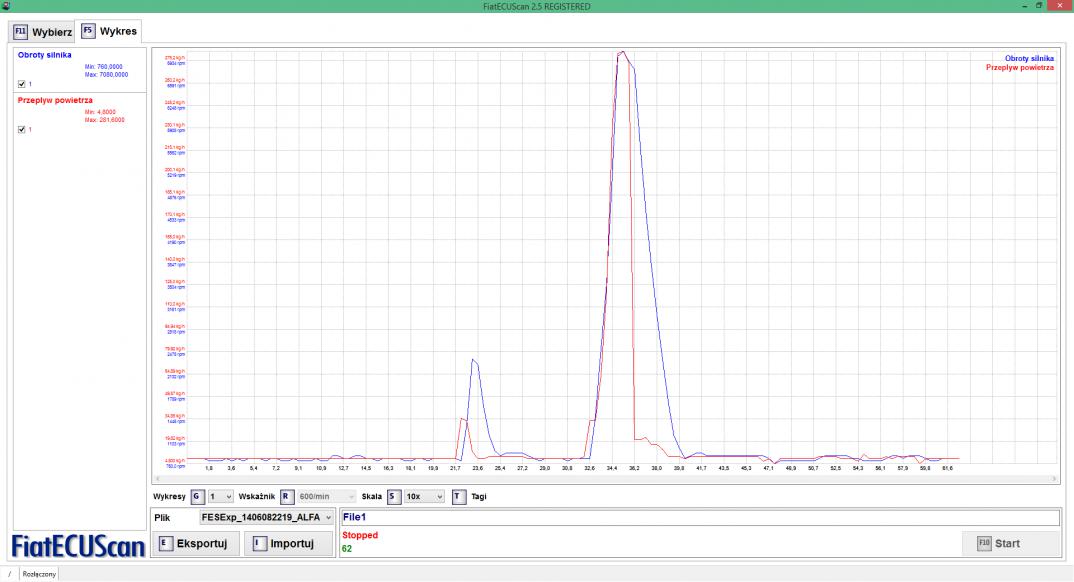The width and height of the screenshot is (1074, 582).
Task: Click the R key icon beside Wskaźnik
Action: tap(285, 496)
